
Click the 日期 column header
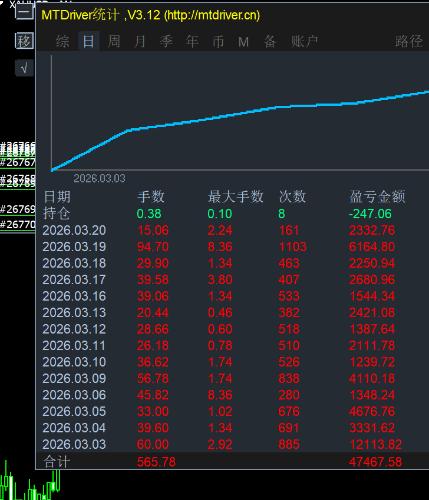[x=57, y=197]
